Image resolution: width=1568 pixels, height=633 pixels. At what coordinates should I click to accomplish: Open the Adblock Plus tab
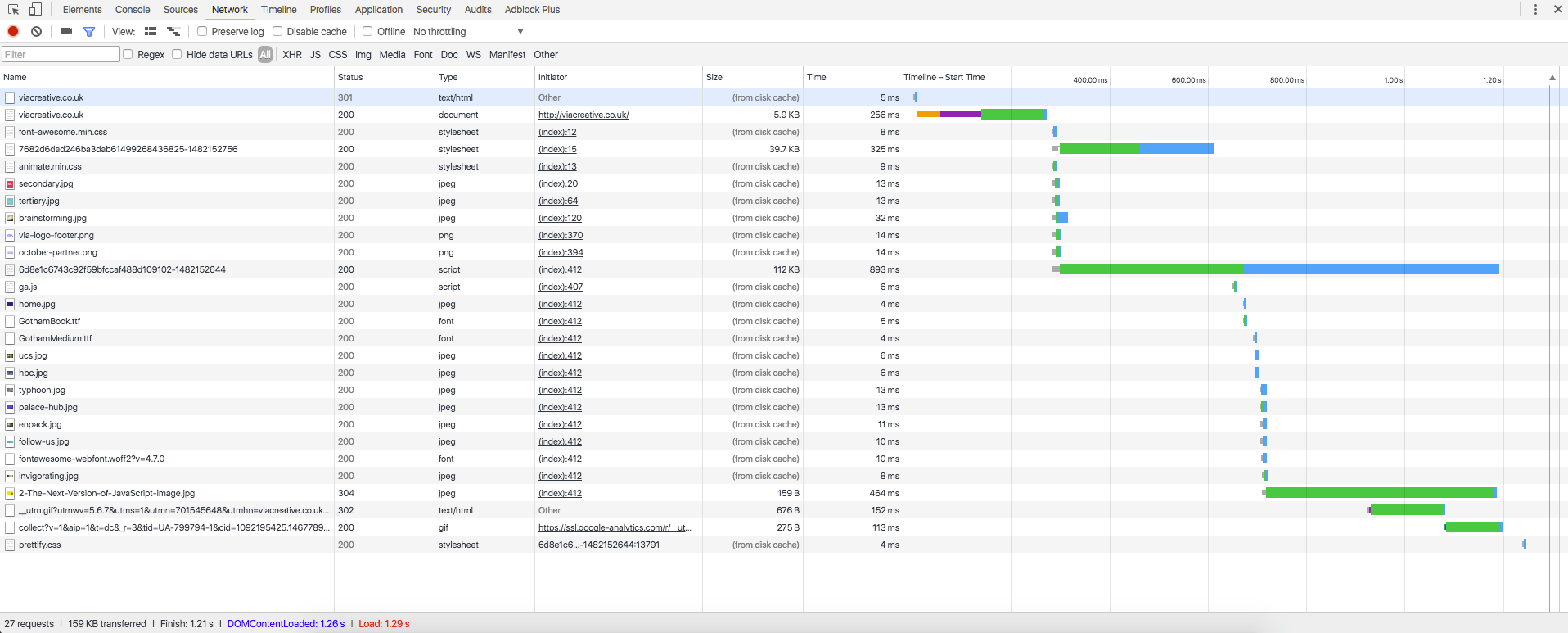(532, 10)
